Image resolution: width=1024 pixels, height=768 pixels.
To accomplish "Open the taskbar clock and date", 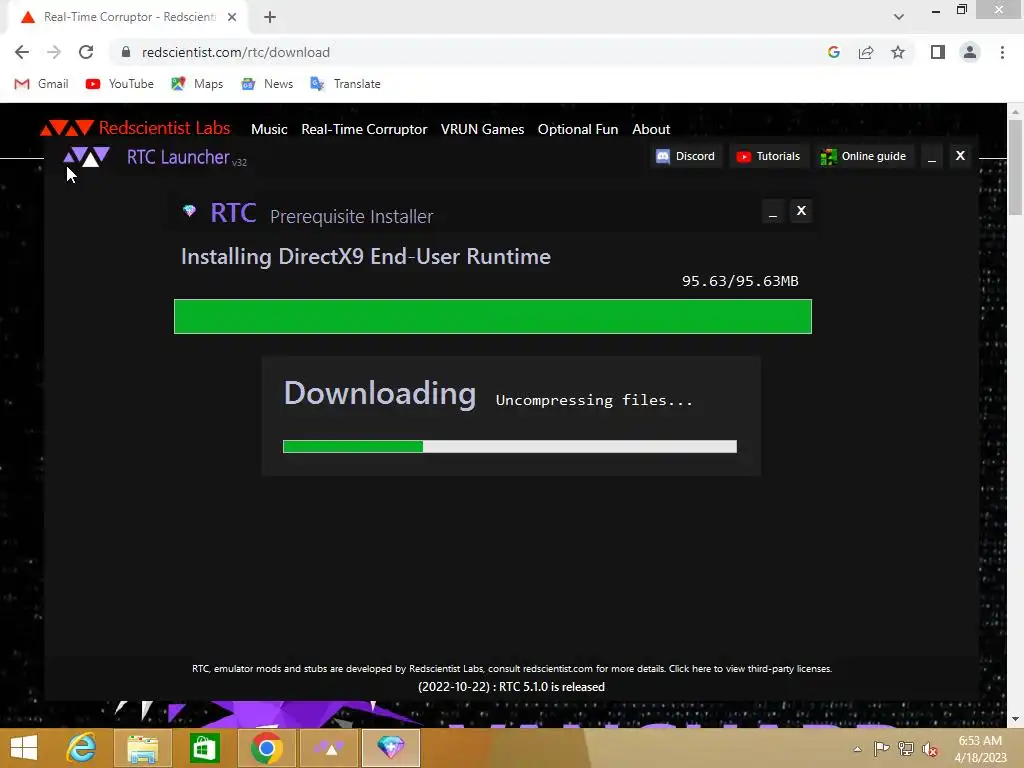I will 980,749.
